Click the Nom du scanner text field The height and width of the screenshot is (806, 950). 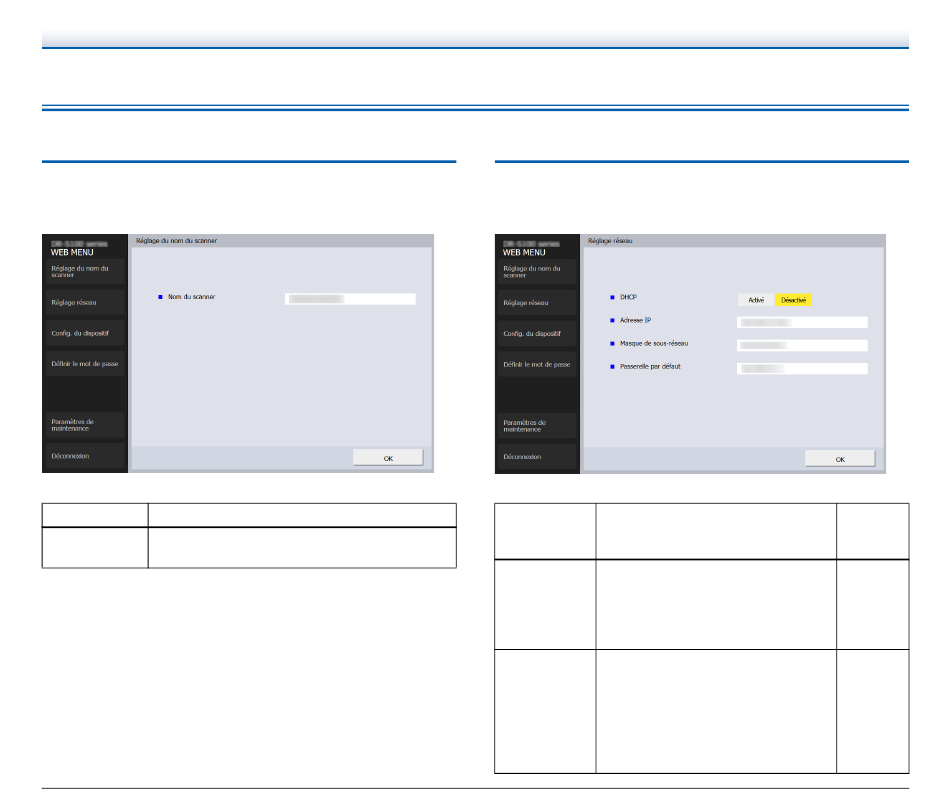pyautogui.click(x=350, y=299)
